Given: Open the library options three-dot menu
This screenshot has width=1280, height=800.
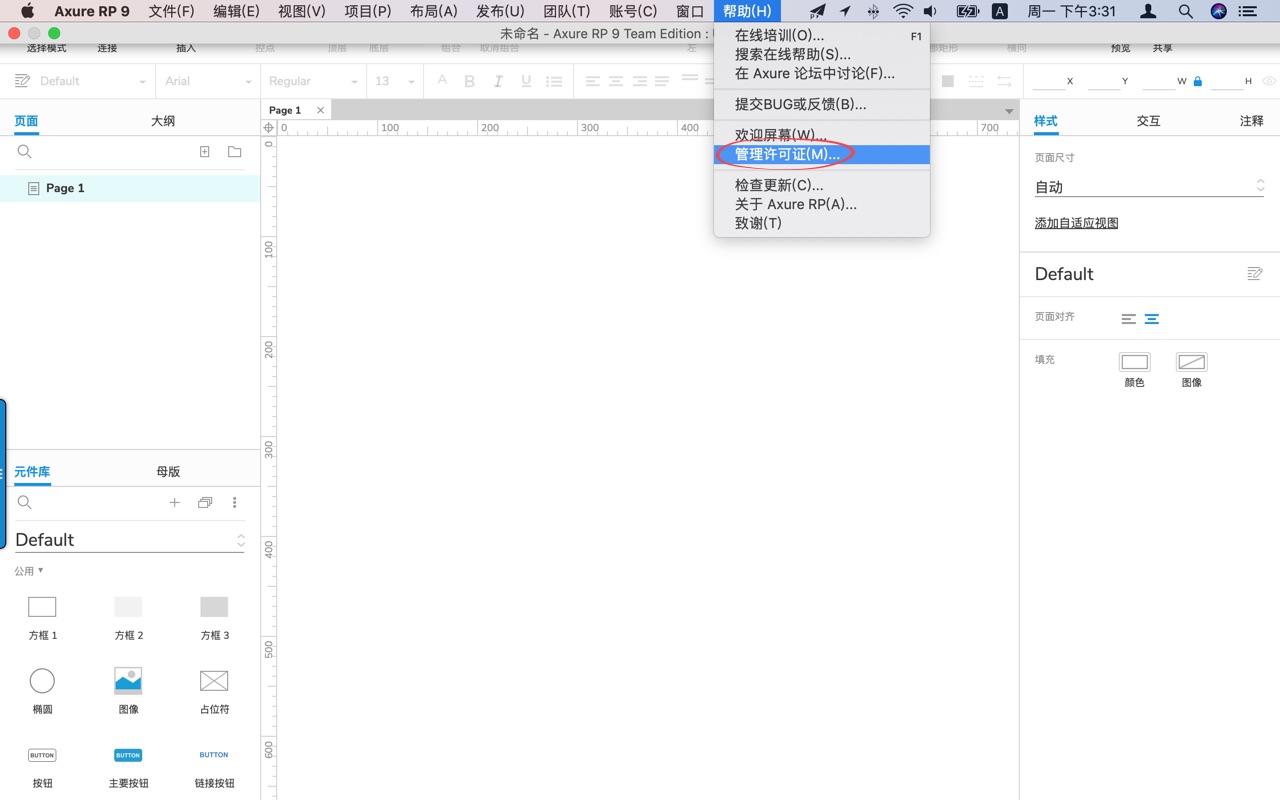Looking at the screenshot, I should [235, 503].
